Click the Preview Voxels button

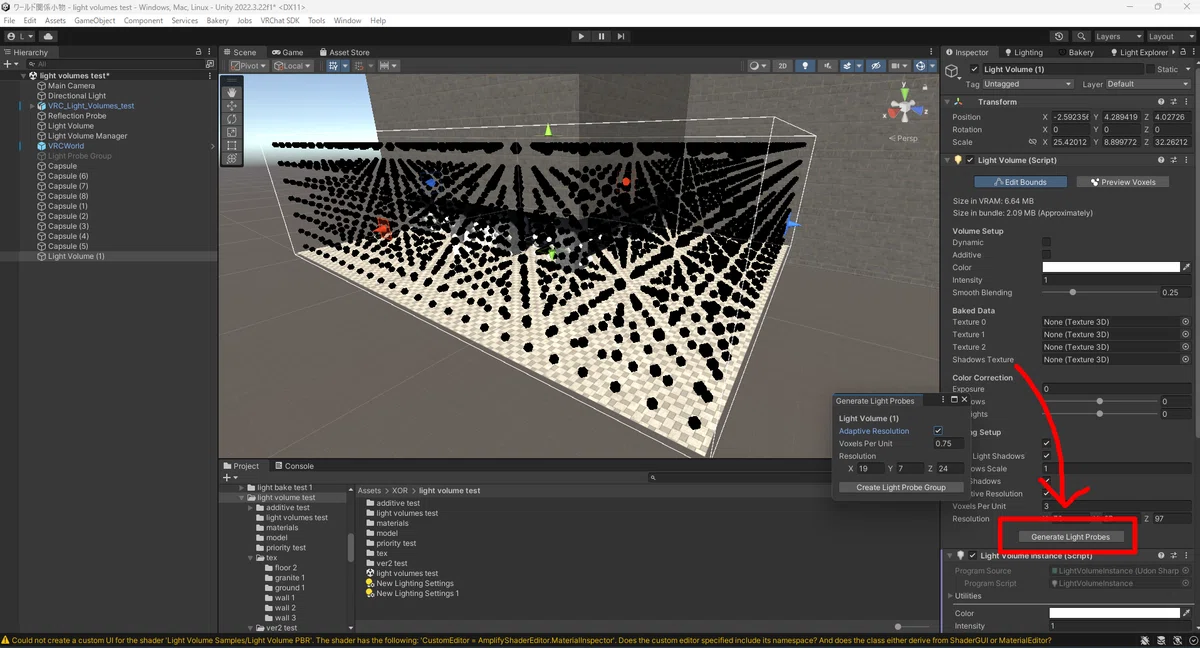point(1123,182)
